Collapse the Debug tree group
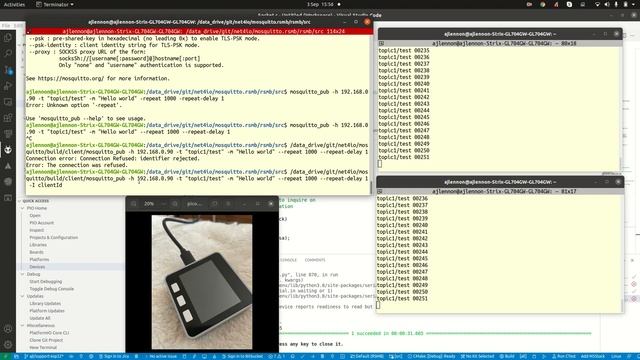Viewport: 640px width, 360px height. (x=23, y=274)
